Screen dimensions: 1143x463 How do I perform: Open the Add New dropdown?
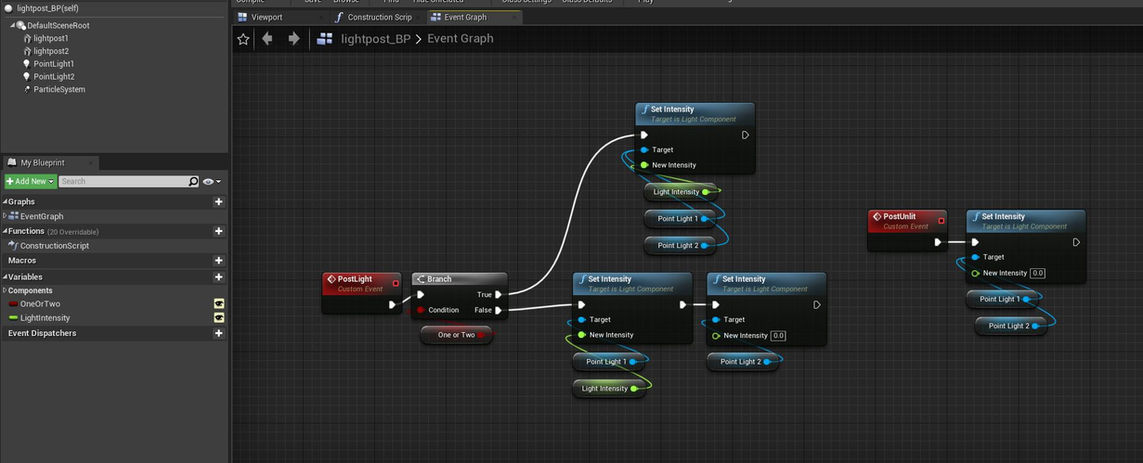pyautogui.click(x=30, y=182)
